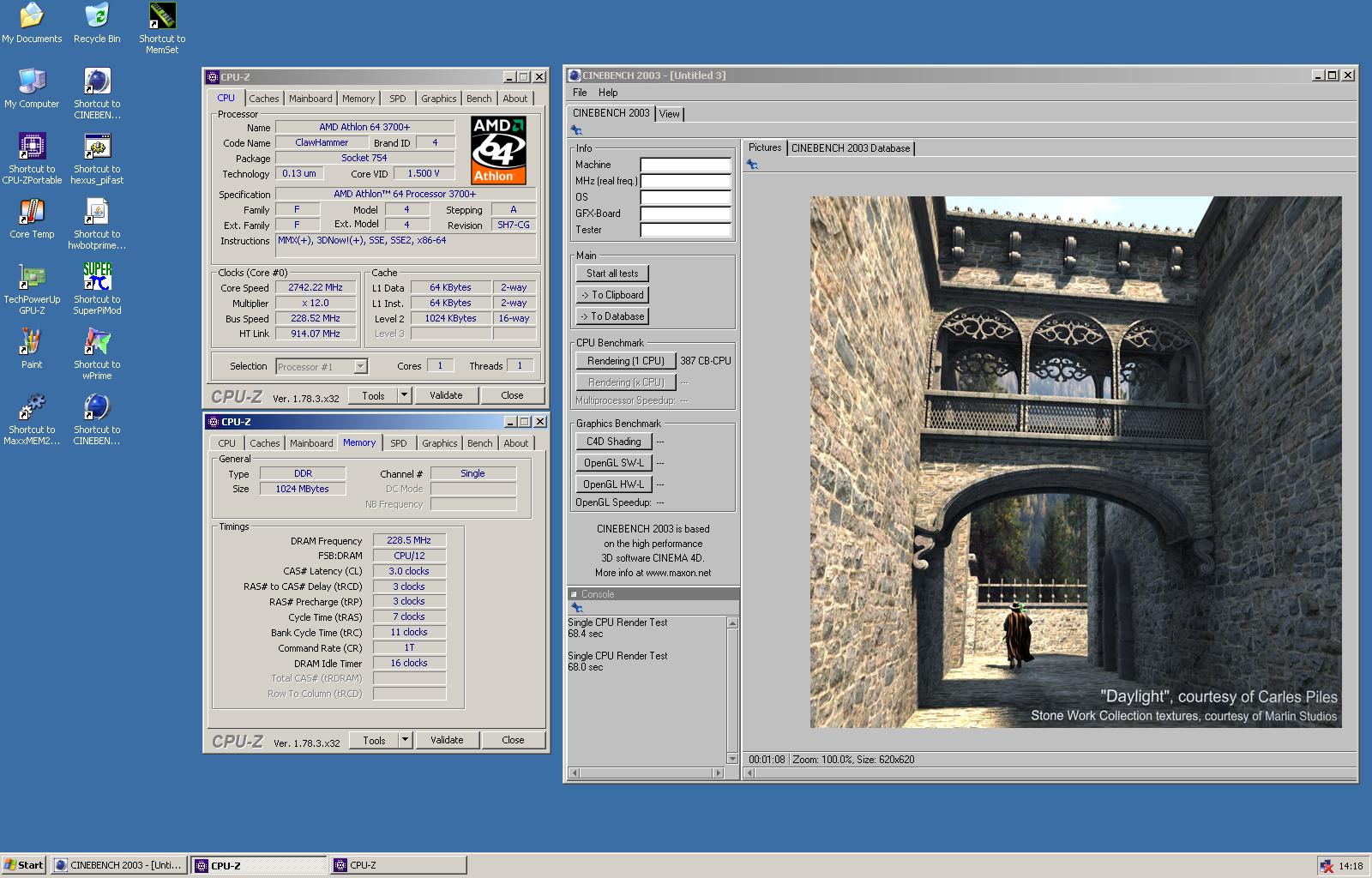Image resolution: width=1372 pixels, height=878 pixels.
Task: Click the To Database button
Action: [x=612, y=316]
